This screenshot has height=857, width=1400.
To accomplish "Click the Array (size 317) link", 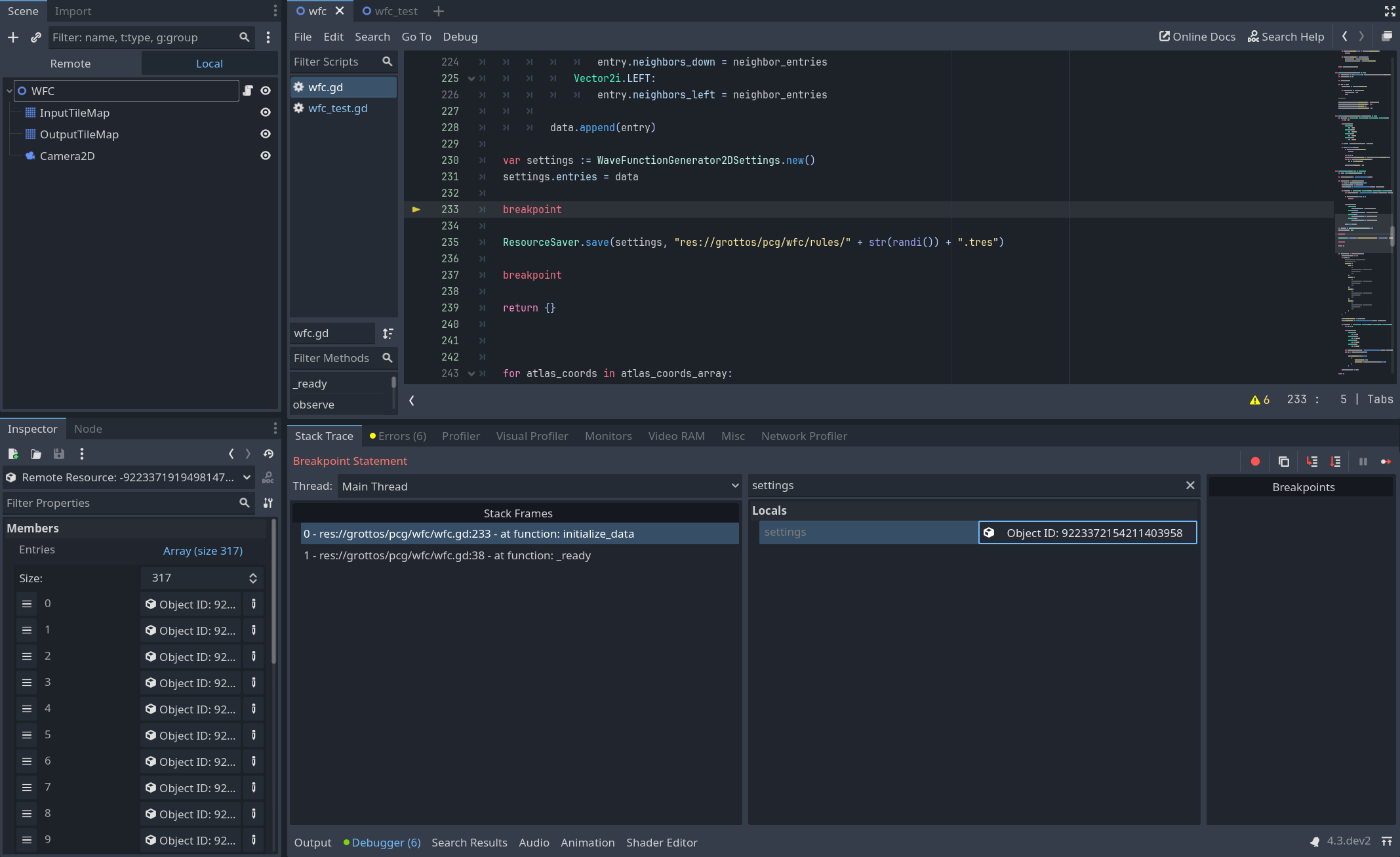I will tap(203, 550).
